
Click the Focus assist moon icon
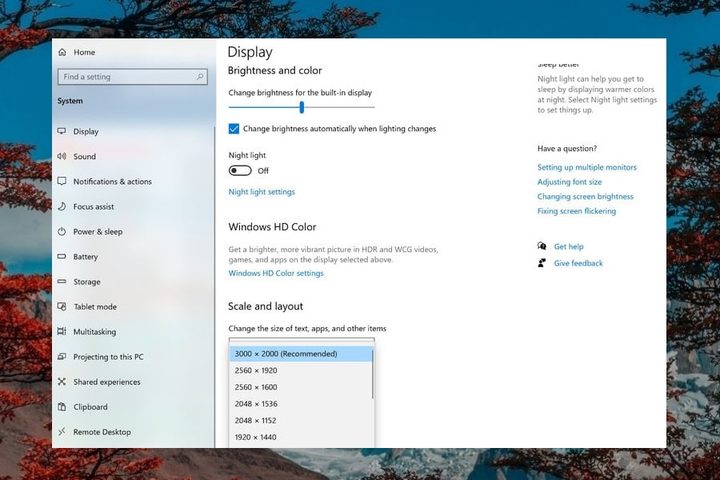[x=62, y=206]
